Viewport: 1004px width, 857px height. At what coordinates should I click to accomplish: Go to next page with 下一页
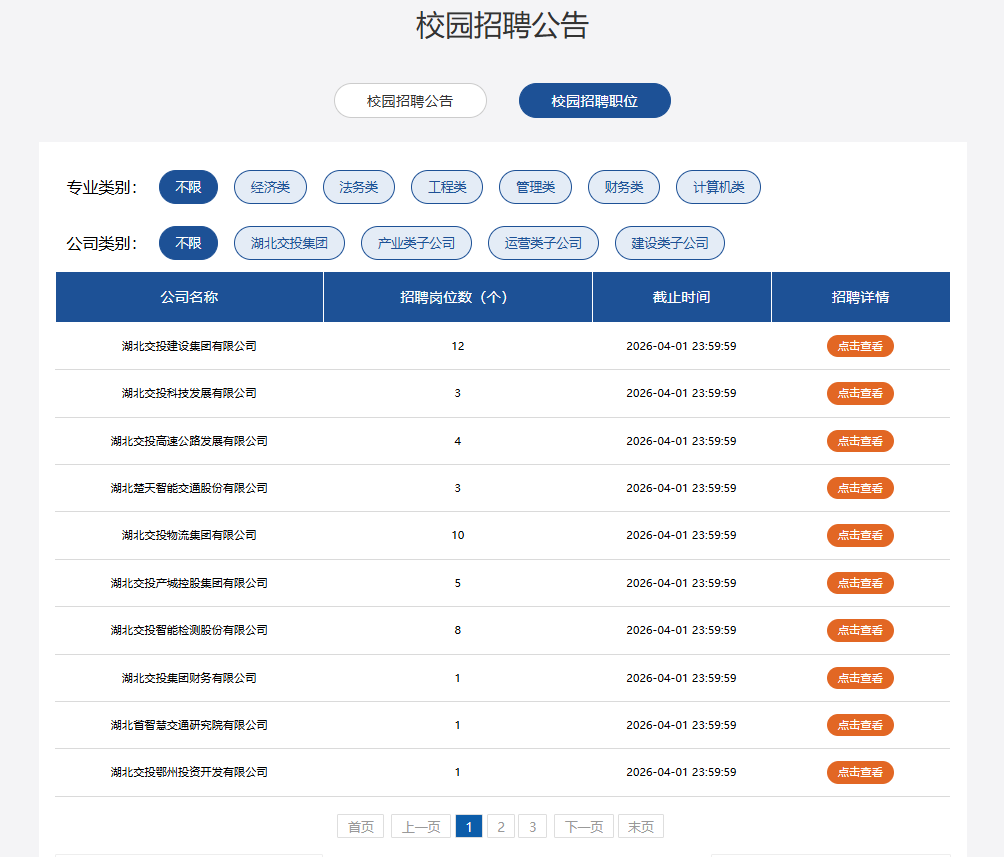click(584, 826)
